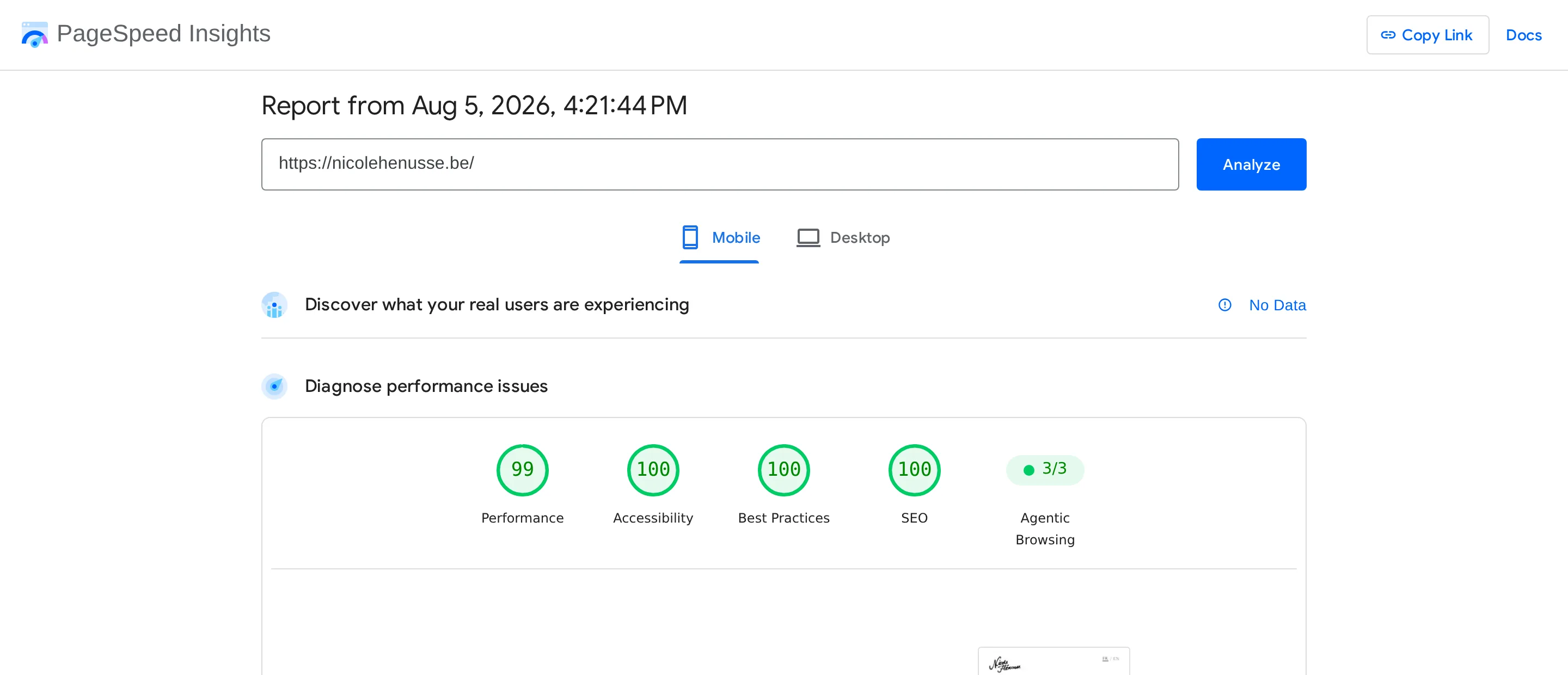This screenshot has width=1568, height=675.
Task: Open the Docs link
Action: coord(1523,35)
